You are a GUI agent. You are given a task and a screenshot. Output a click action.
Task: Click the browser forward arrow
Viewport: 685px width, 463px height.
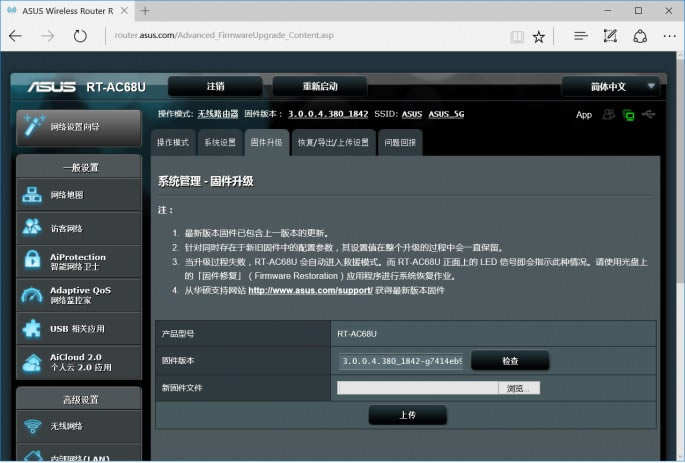[48, 36]
